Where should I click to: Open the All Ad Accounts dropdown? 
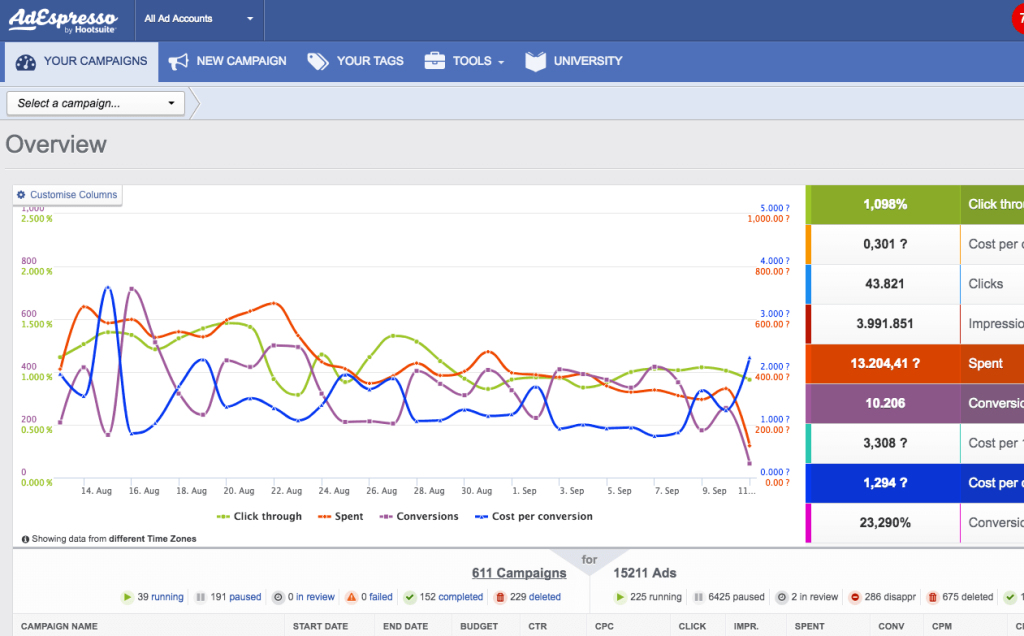(x=199, y=19)
